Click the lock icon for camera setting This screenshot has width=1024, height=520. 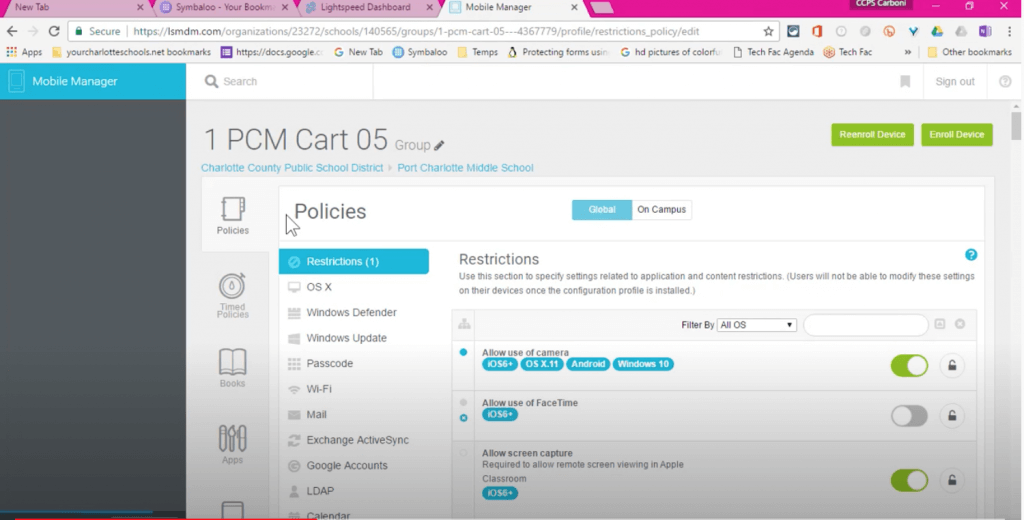[x=952, y=365]
